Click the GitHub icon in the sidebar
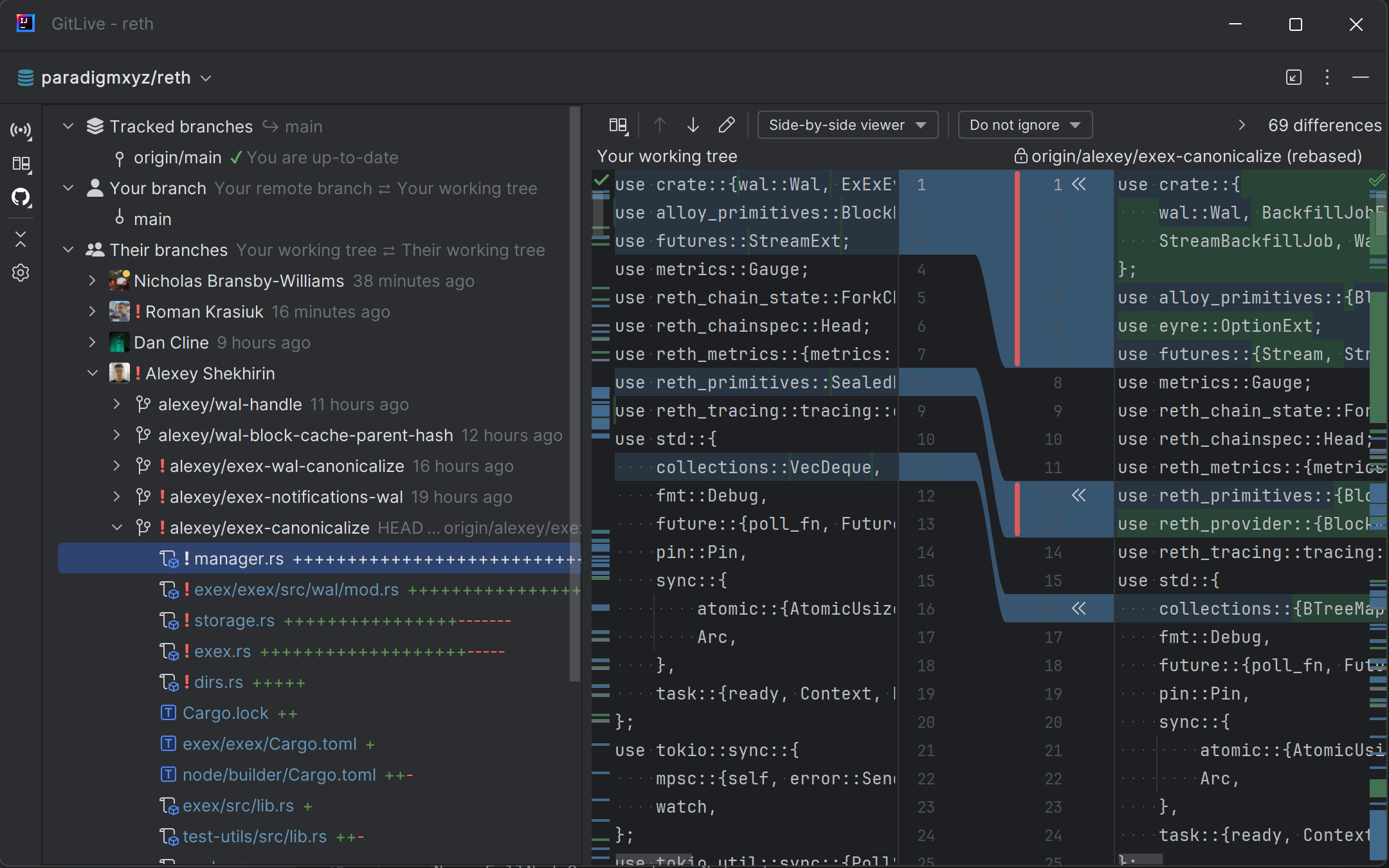Image resolution: width=1389 pixels, height=868 pixels. 21,197
